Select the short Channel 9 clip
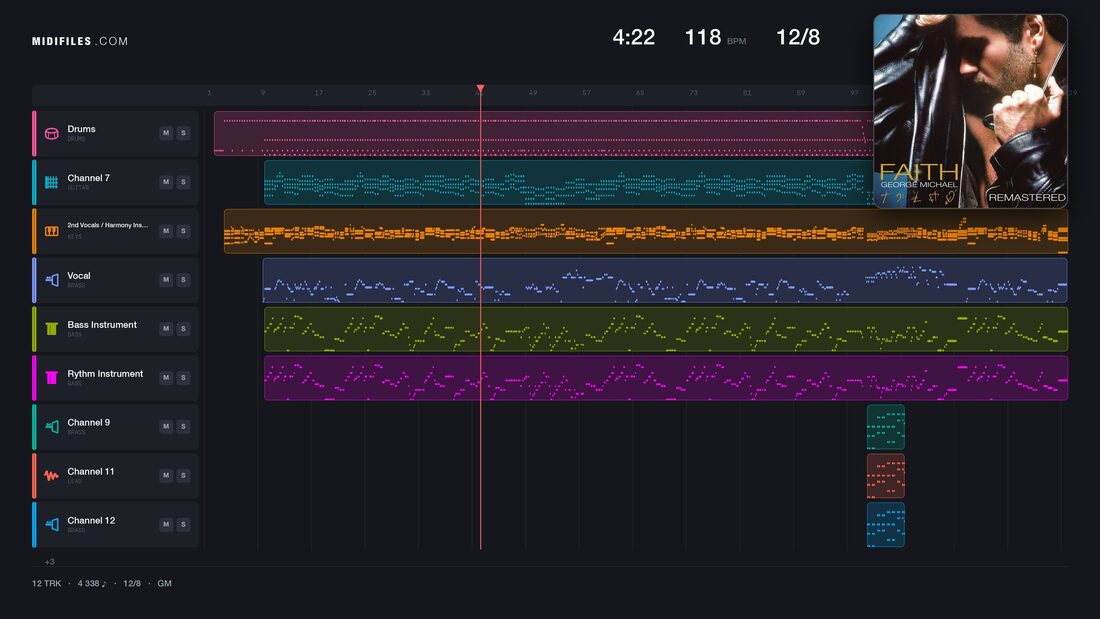This screenshot has height=619, width=1100. coord(886,427)
